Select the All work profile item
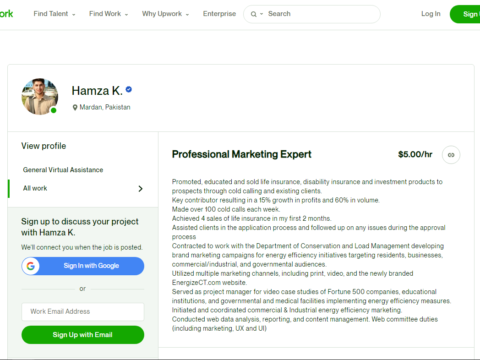Screen dimensions: 480x360 click(83, 188)
